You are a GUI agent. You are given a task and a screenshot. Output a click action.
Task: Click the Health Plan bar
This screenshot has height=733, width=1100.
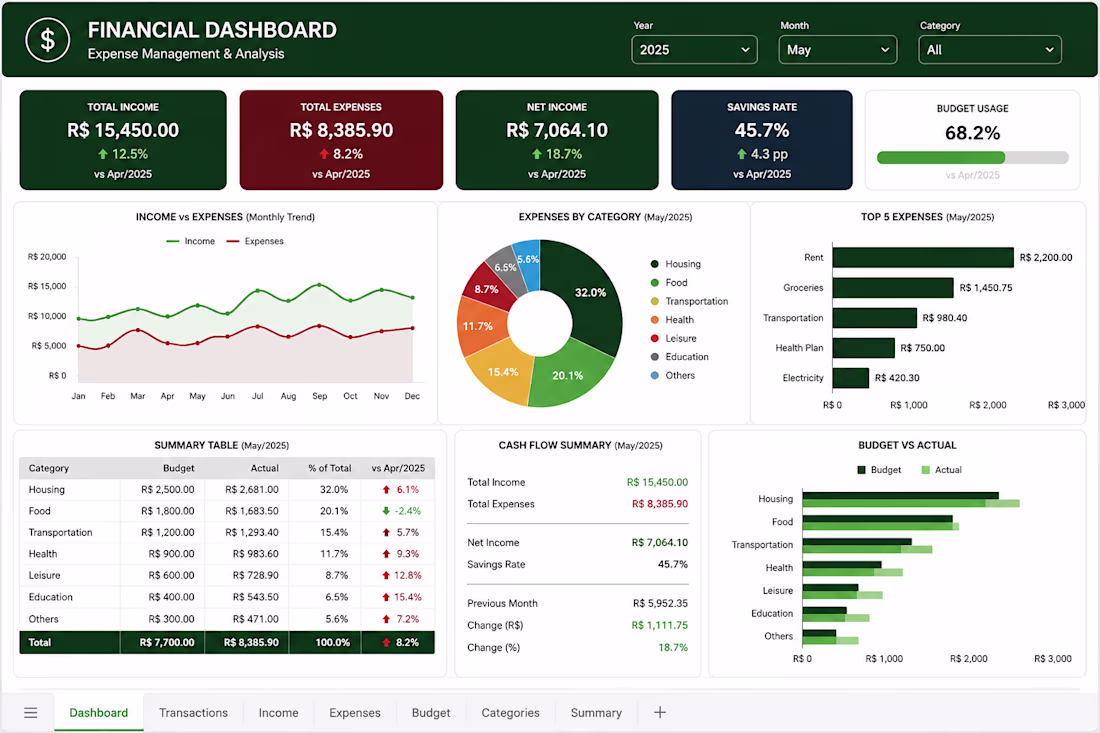[864, 348]
